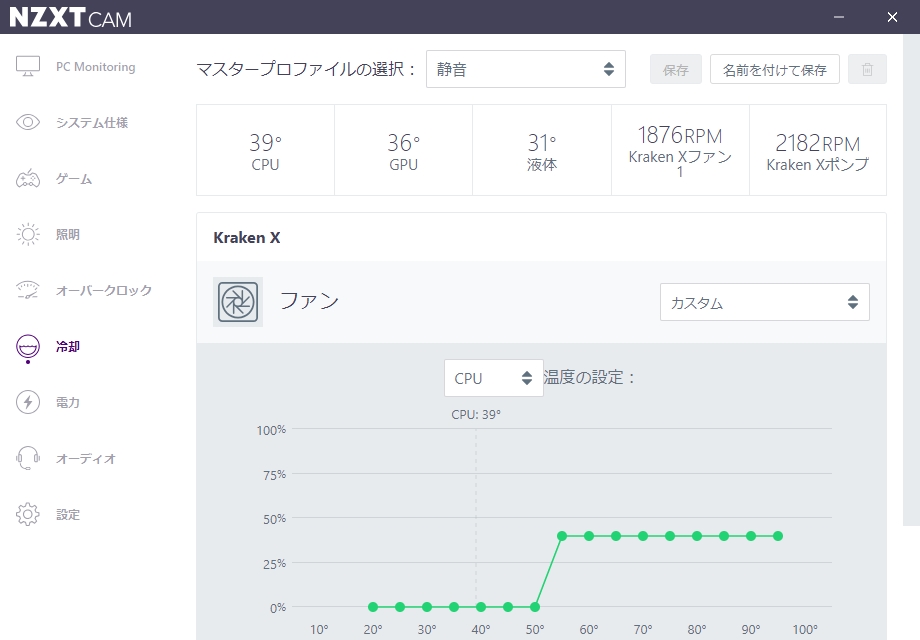Click the sun icon for 照明
The height and width of the screenshot is (640, 920).
(28, 234)
